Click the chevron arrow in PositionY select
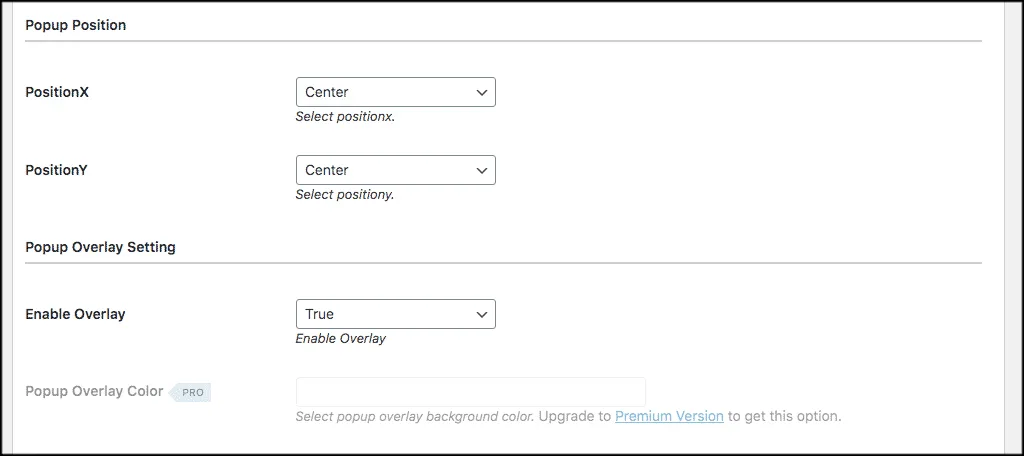Viewport: 1024px width, 456px height. 482,170
